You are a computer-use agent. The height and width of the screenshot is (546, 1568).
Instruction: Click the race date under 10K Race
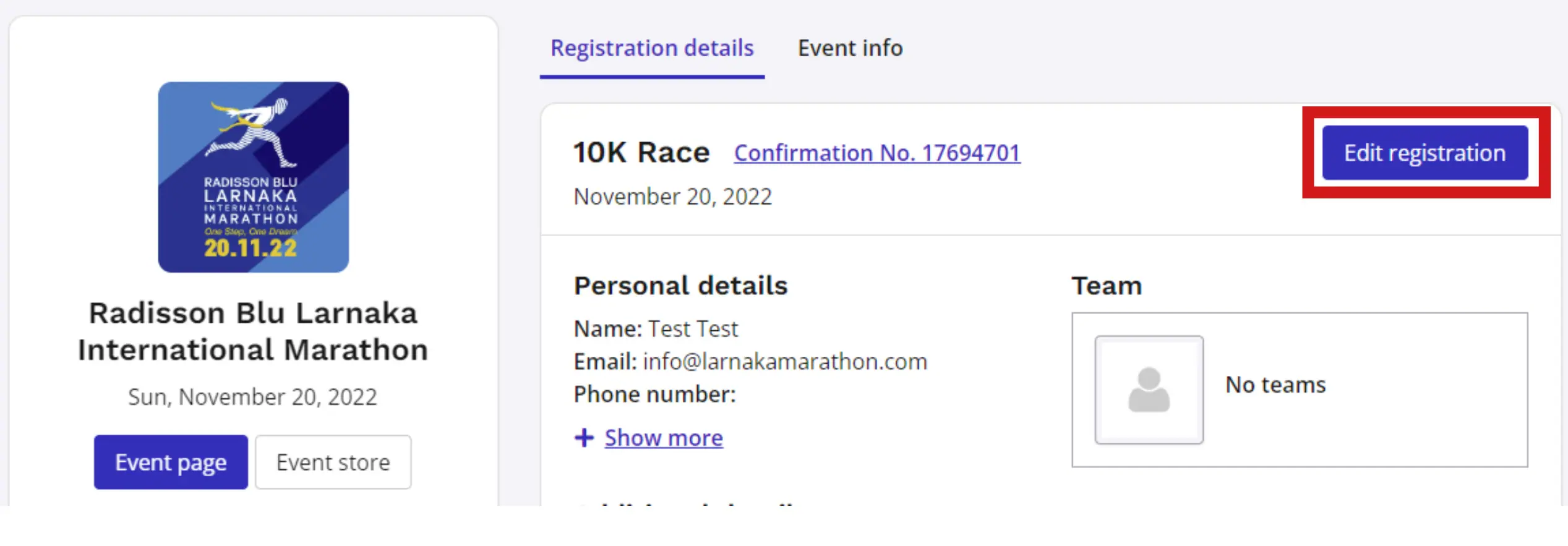(673, 197)
